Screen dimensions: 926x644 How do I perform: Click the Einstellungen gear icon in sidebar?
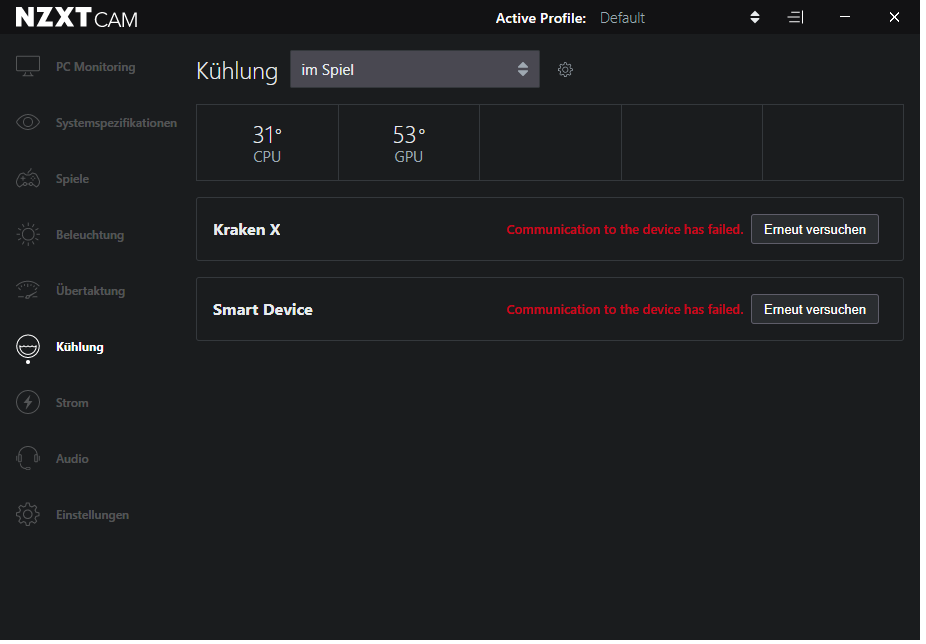[28, 515]
